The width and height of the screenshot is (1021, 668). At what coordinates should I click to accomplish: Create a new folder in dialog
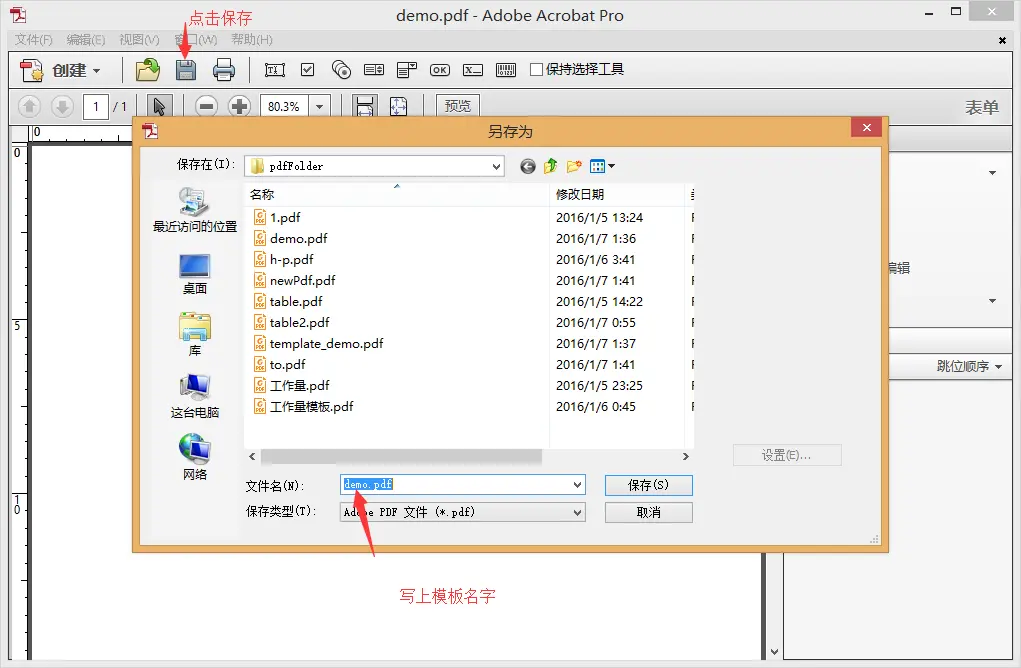point(574,166)
